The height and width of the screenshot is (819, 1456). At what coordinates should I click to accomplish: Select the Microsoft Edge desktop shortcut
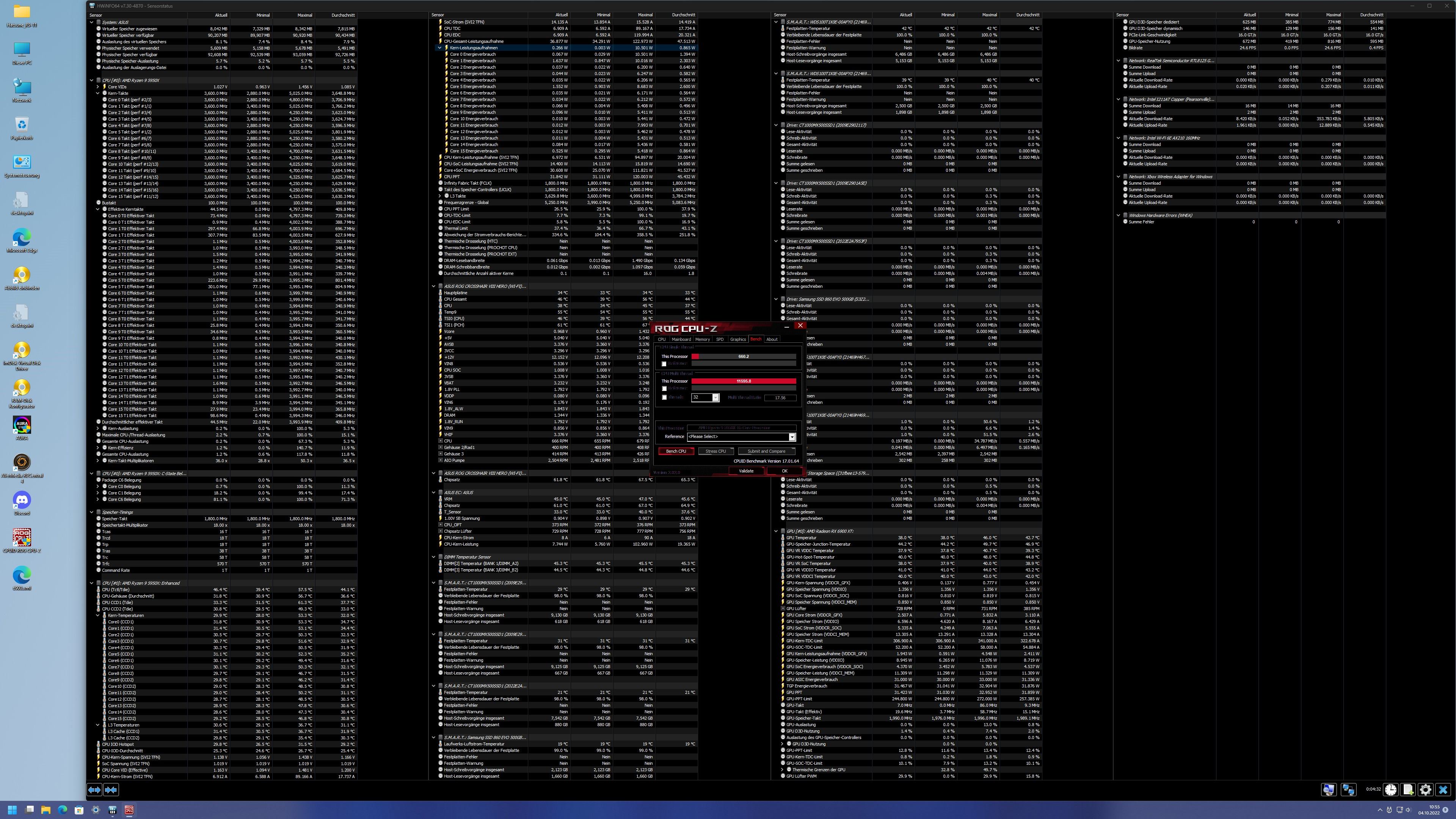pos(22,241)
